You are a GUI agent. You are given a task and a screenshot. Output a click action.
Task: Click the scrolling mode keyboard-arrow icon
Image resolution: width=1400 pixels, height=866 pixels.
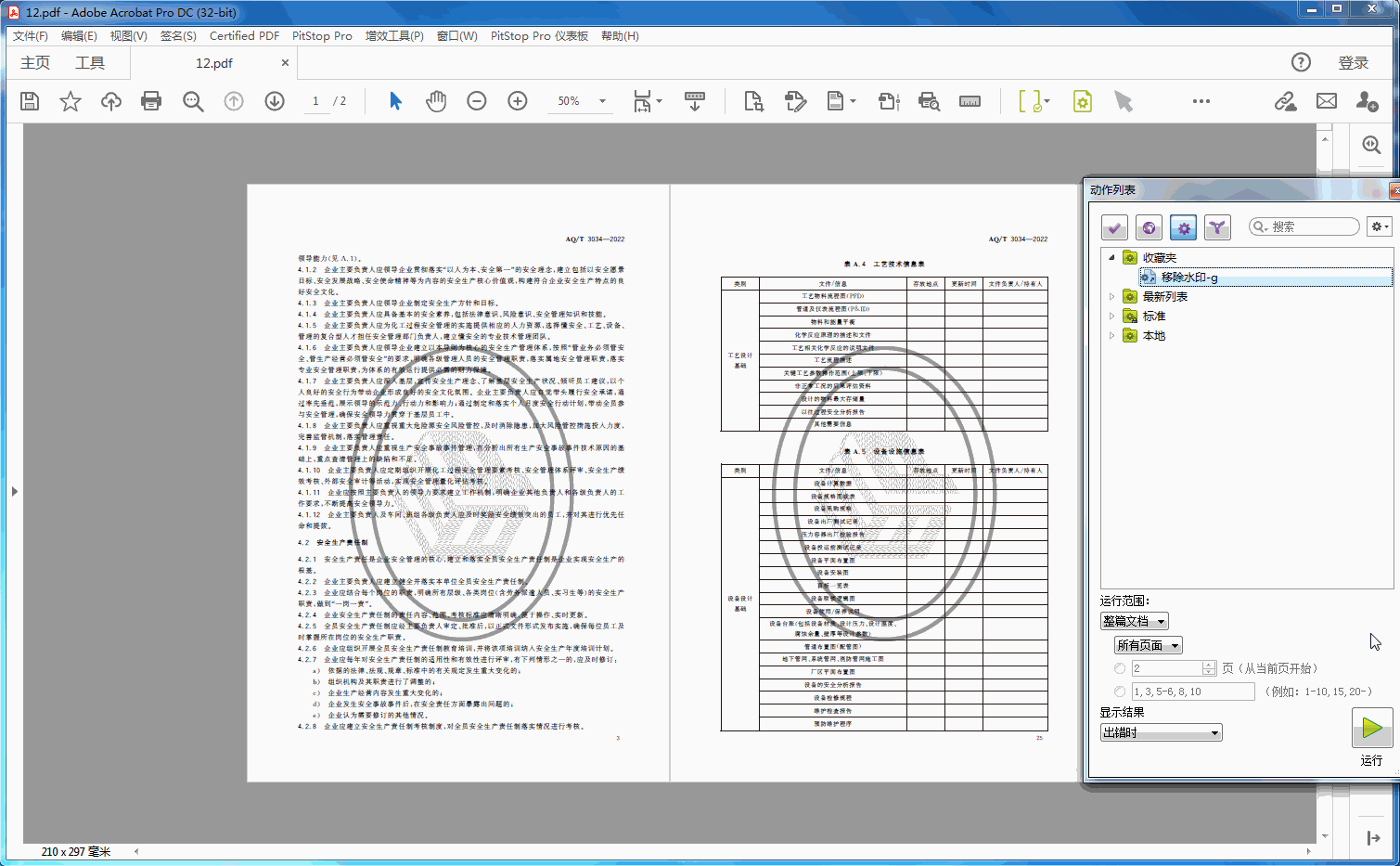pyautogui.click(x=695, y=101)
